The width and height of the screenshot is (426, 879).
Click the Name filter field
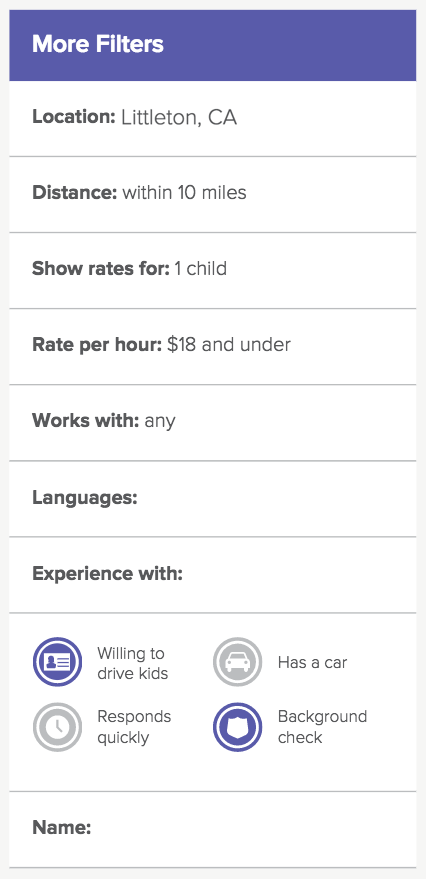coord(212,829)
